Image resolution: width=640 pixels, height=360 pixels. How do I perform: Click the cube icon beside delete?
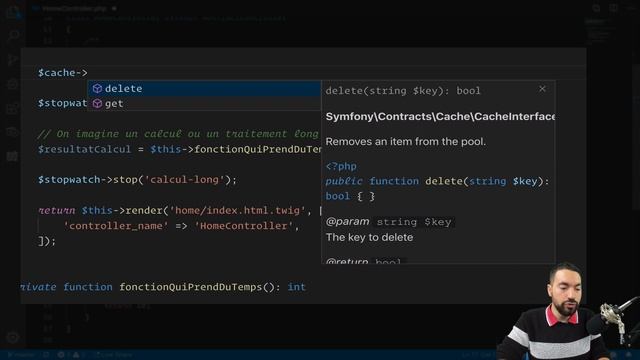[x=97, y=89]
